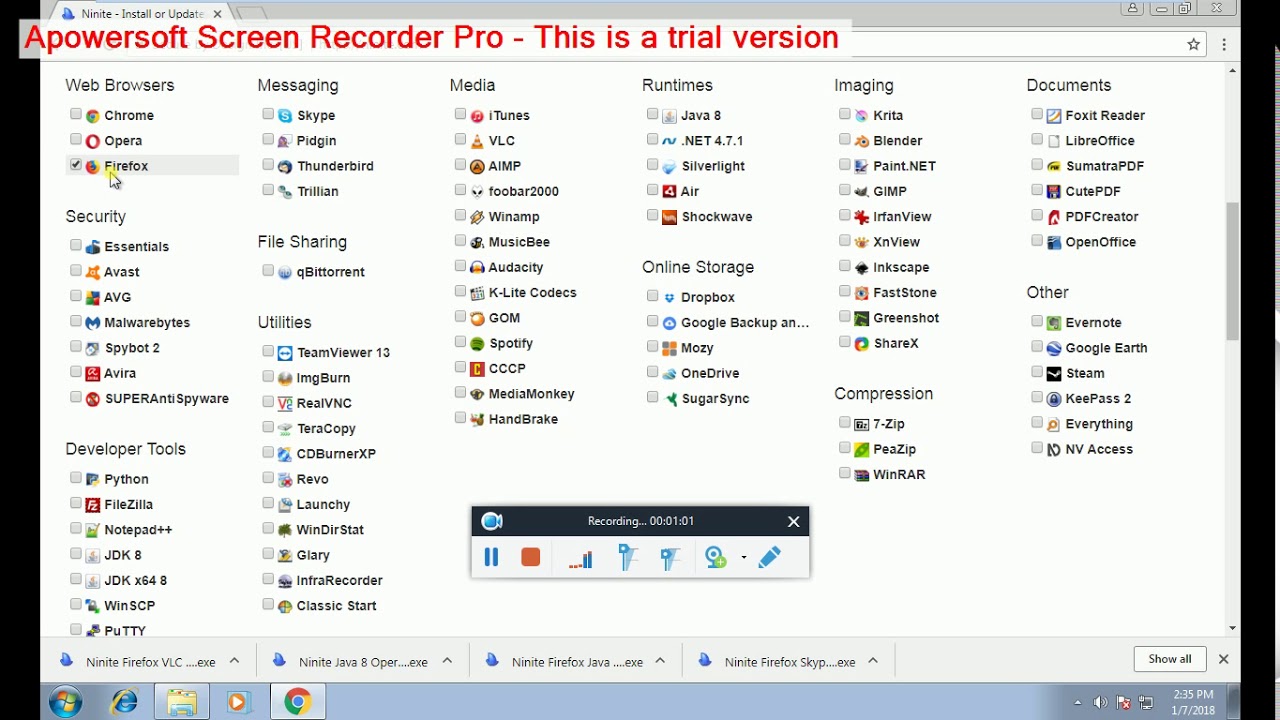The width and height of the screenshot is (1280, 720).
Task: Expand options for Ninite Firefox Java download
Action: pyautogui.click(x=660, y=661)
